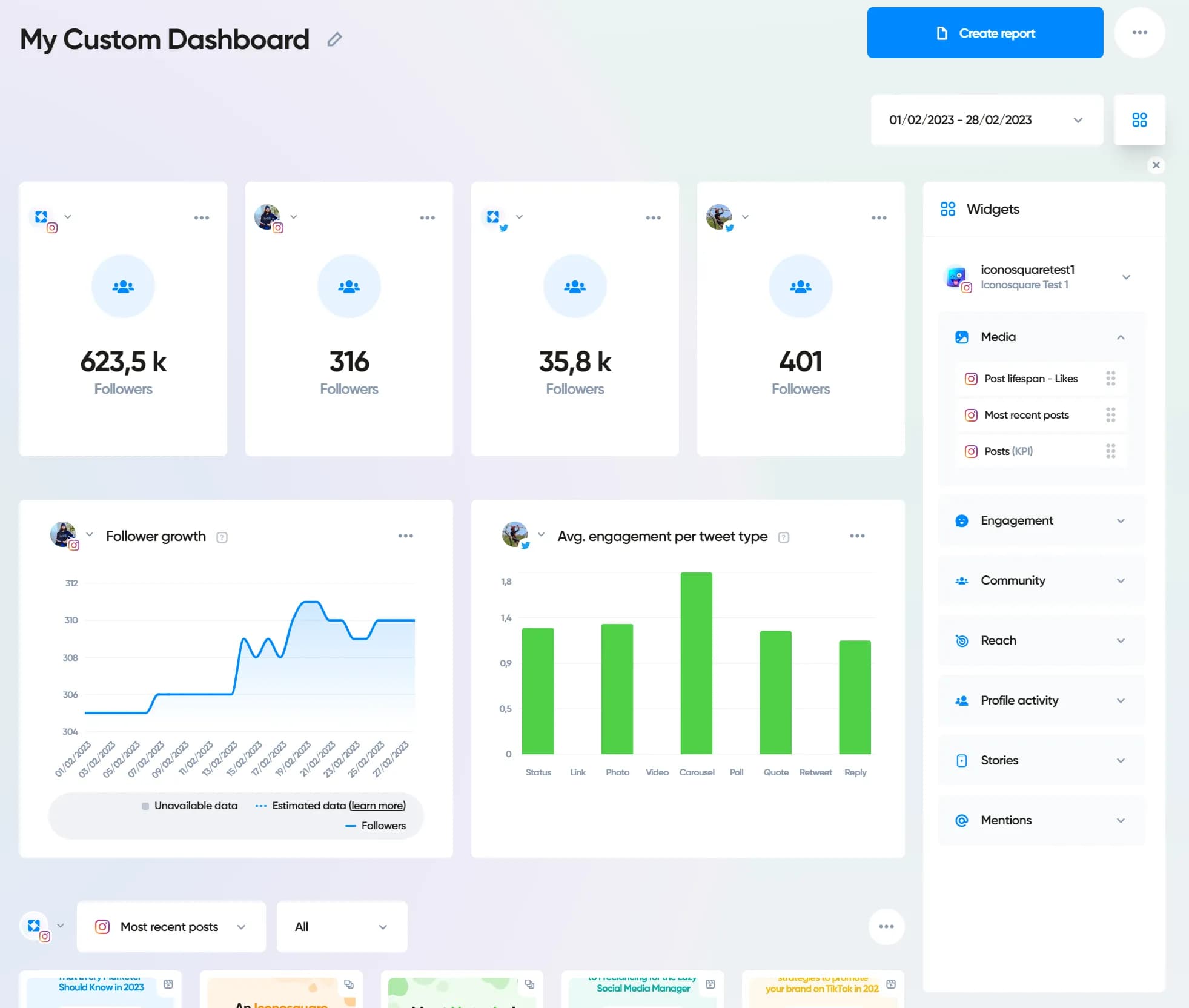This screenshot has height=1008, width=1189.
Task: Select Posts (KPI) widget in Media list
Action: coord(1008,451)
